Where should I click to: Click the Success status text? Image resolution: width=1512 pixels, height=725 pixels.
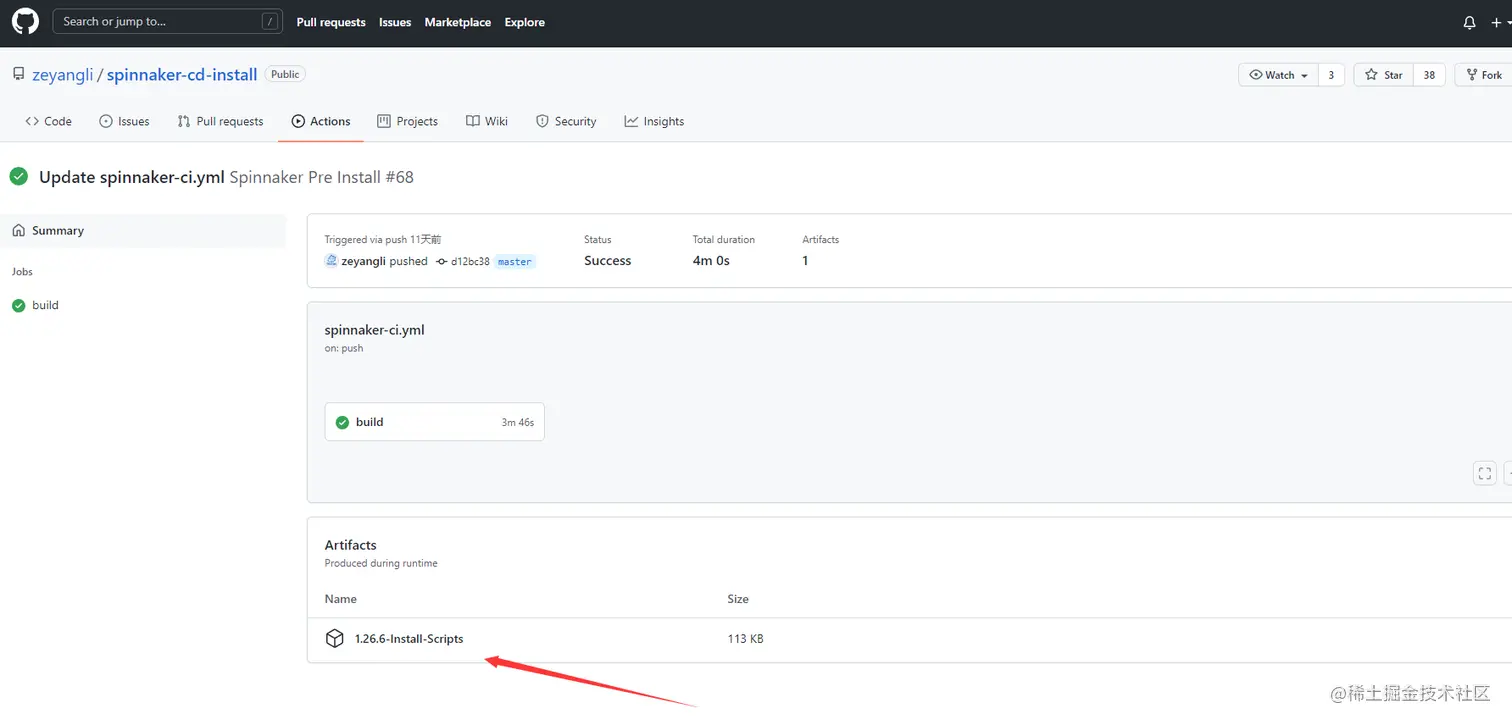tap(607, 261)
